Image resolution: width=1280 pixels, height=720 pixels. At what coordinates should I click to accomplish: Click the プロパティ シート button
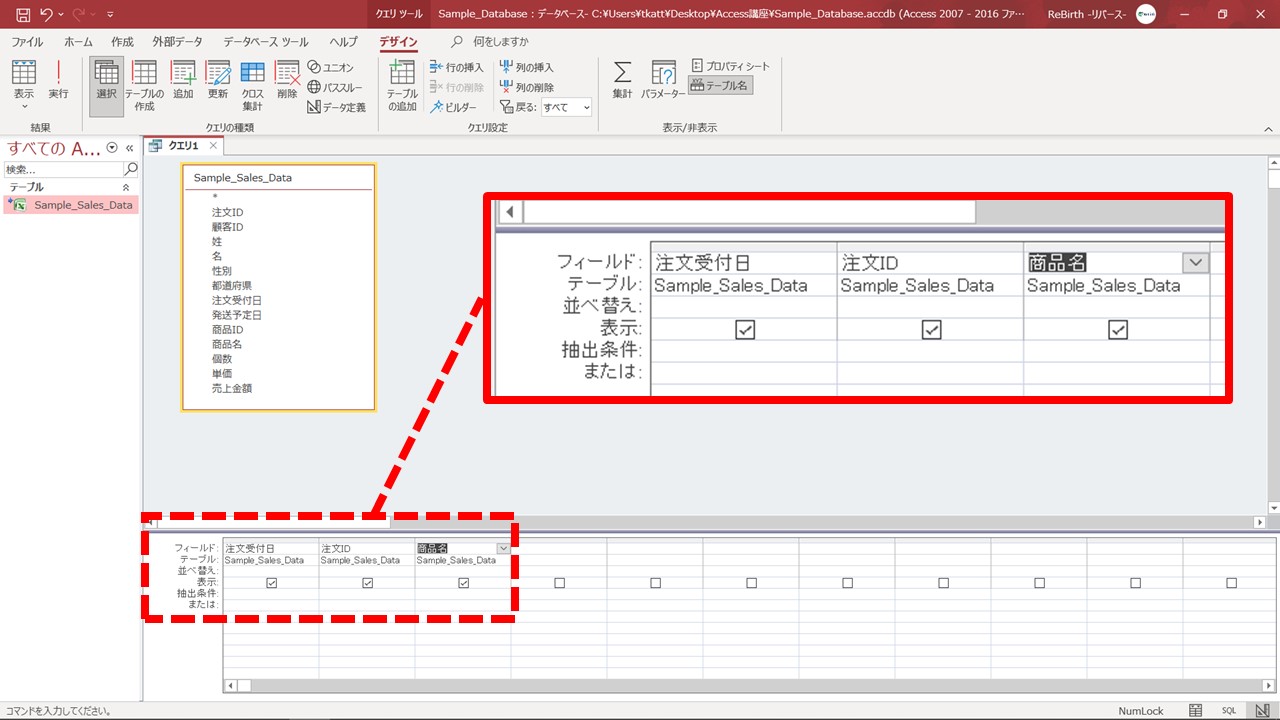[731, 66]
